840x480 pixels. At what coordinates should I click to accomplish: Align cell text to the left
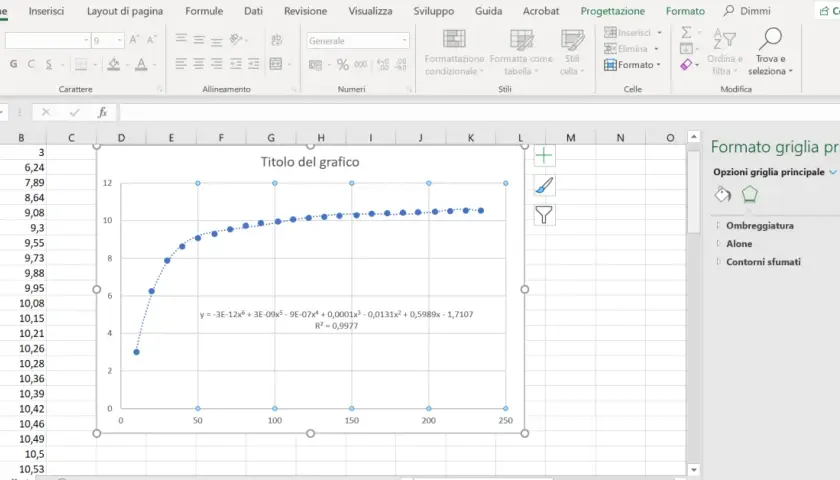tap(181, 64)
